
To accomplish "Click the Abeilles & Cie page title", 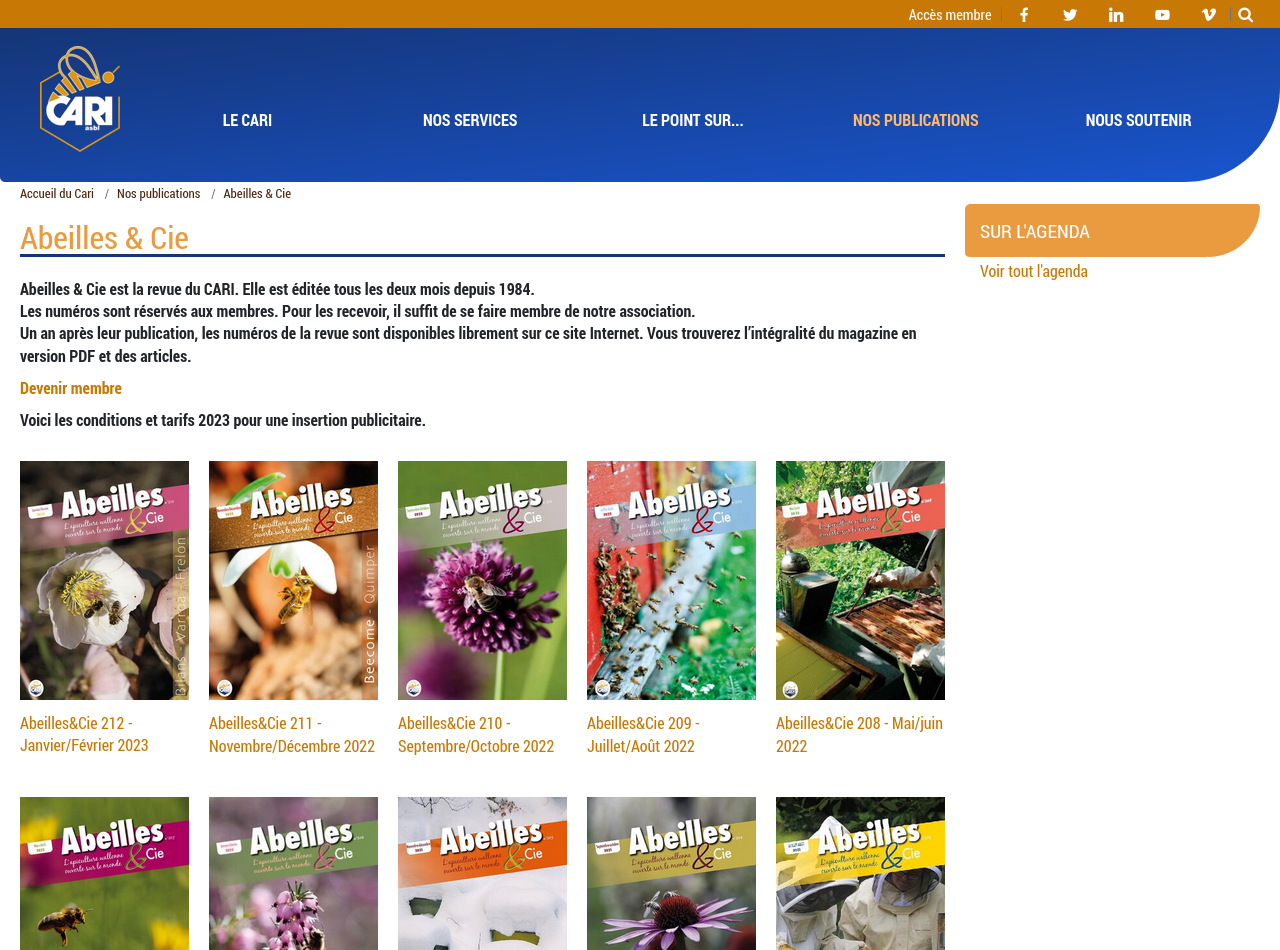I will [x=104, y=237].
